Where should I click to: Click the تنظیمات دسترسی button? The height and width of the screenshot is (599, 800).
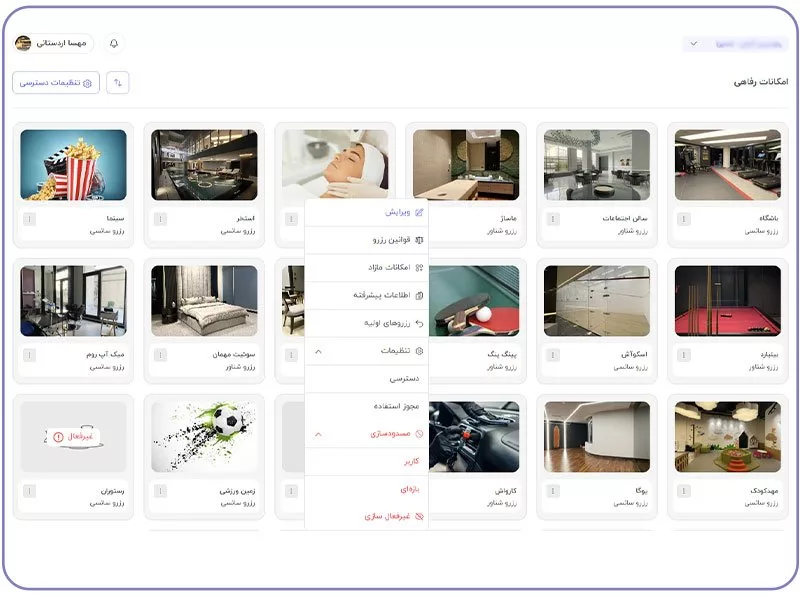[56, 83]
